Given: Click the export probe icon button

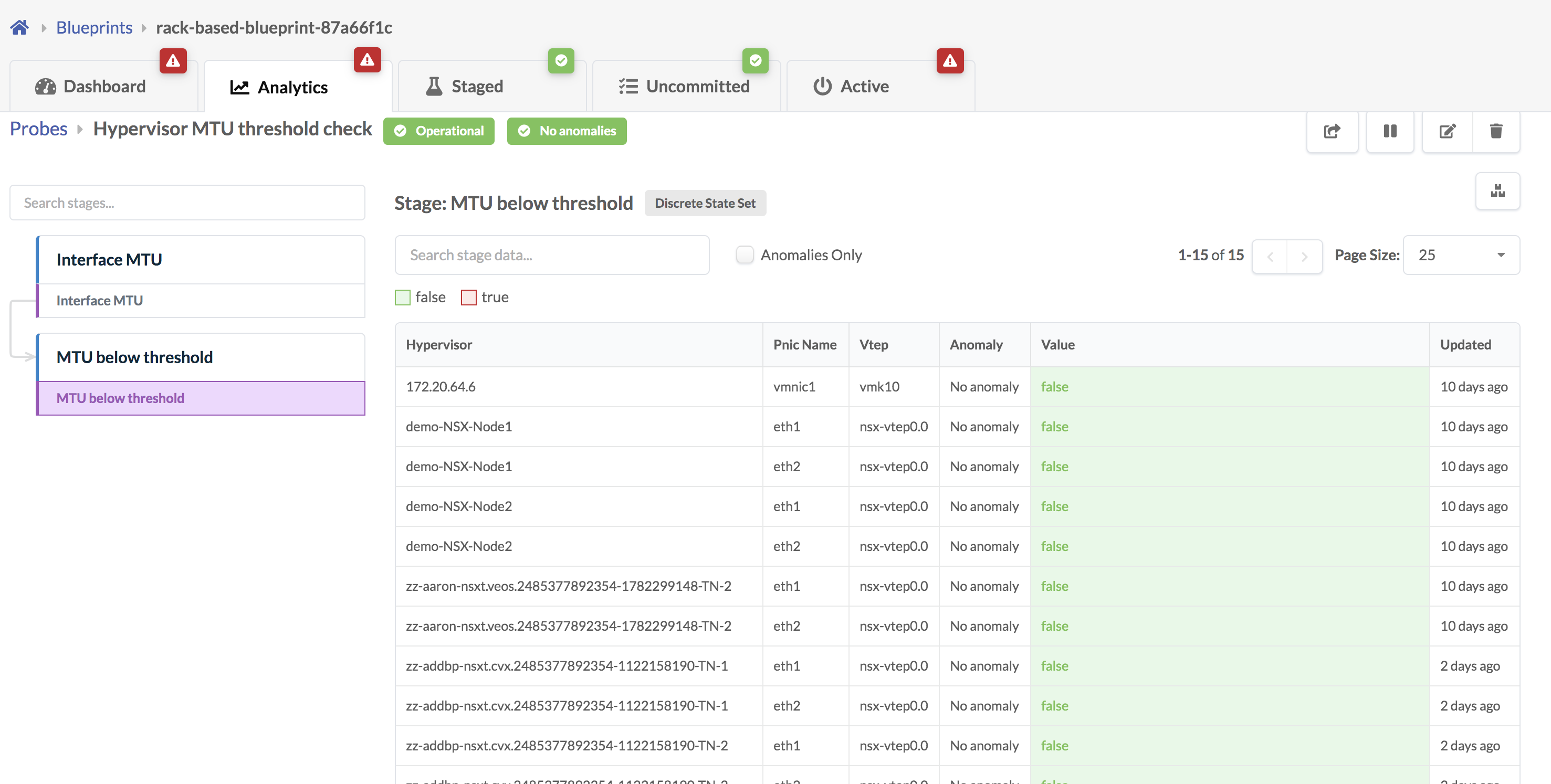Looking at the screenshot, I should point(1332,131).
